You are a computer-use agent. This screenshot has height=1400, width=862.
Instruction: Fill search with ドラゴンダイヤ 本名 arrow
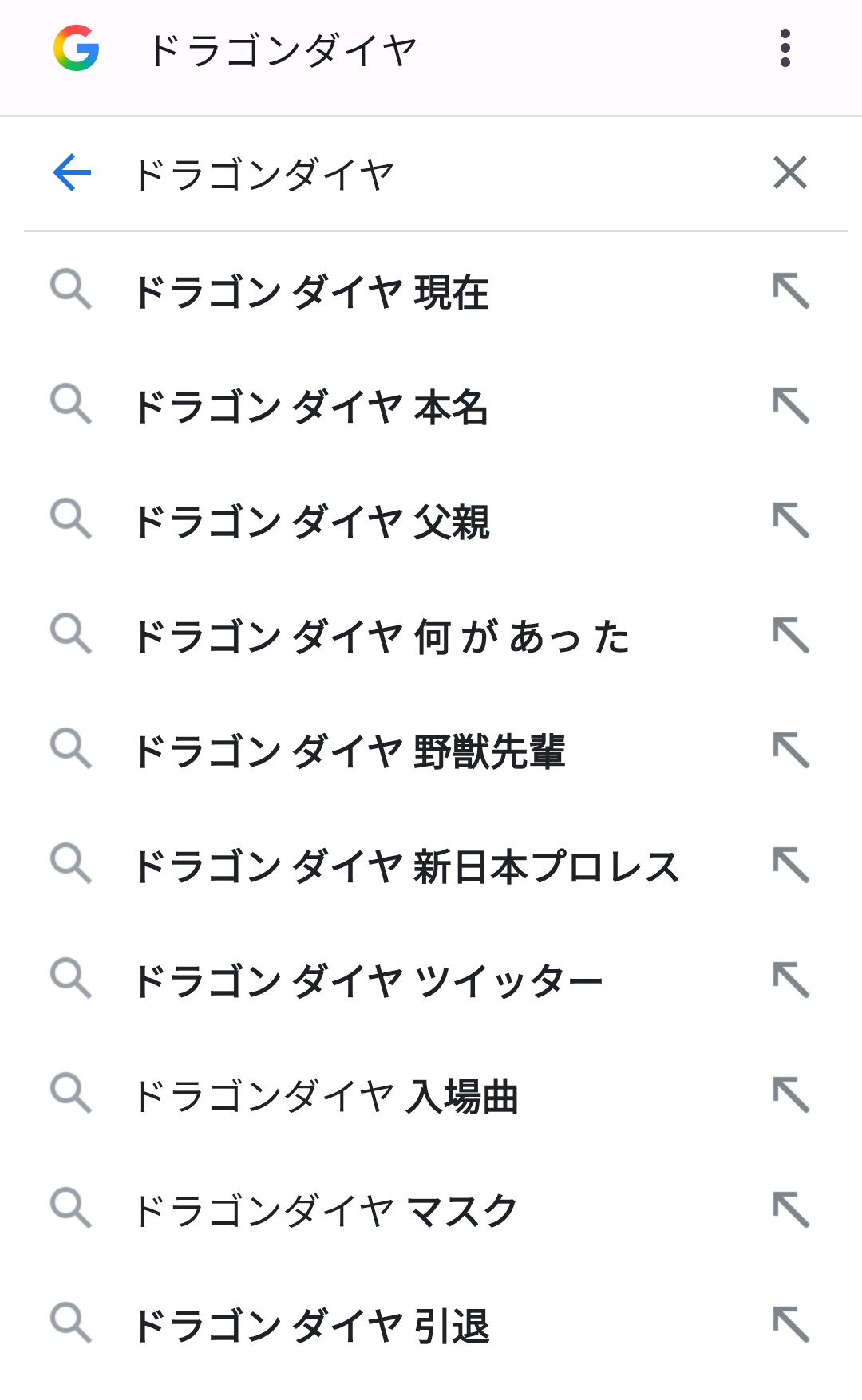(x=791, y=406)
